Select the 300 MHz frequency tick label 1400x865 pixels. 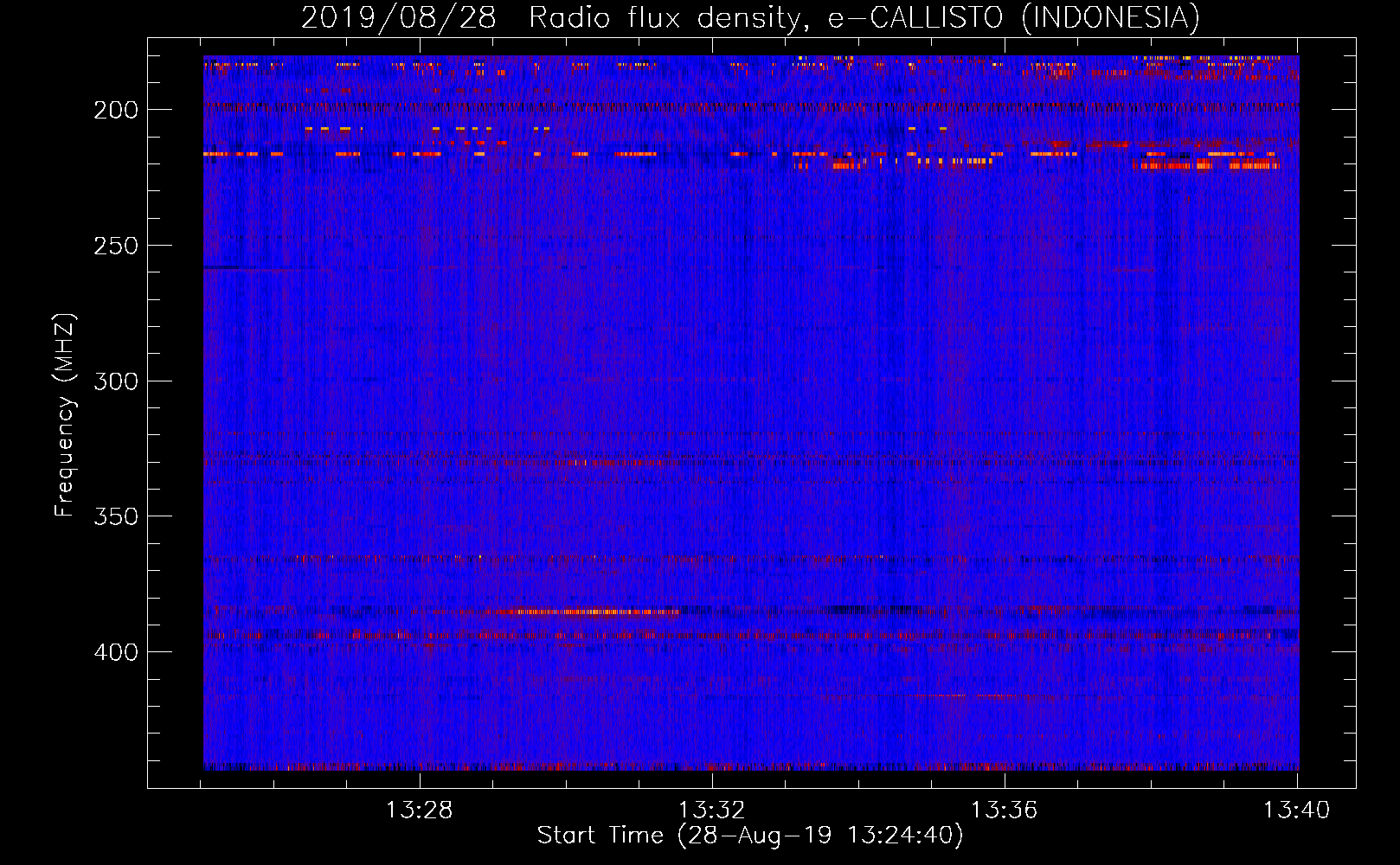116,381
